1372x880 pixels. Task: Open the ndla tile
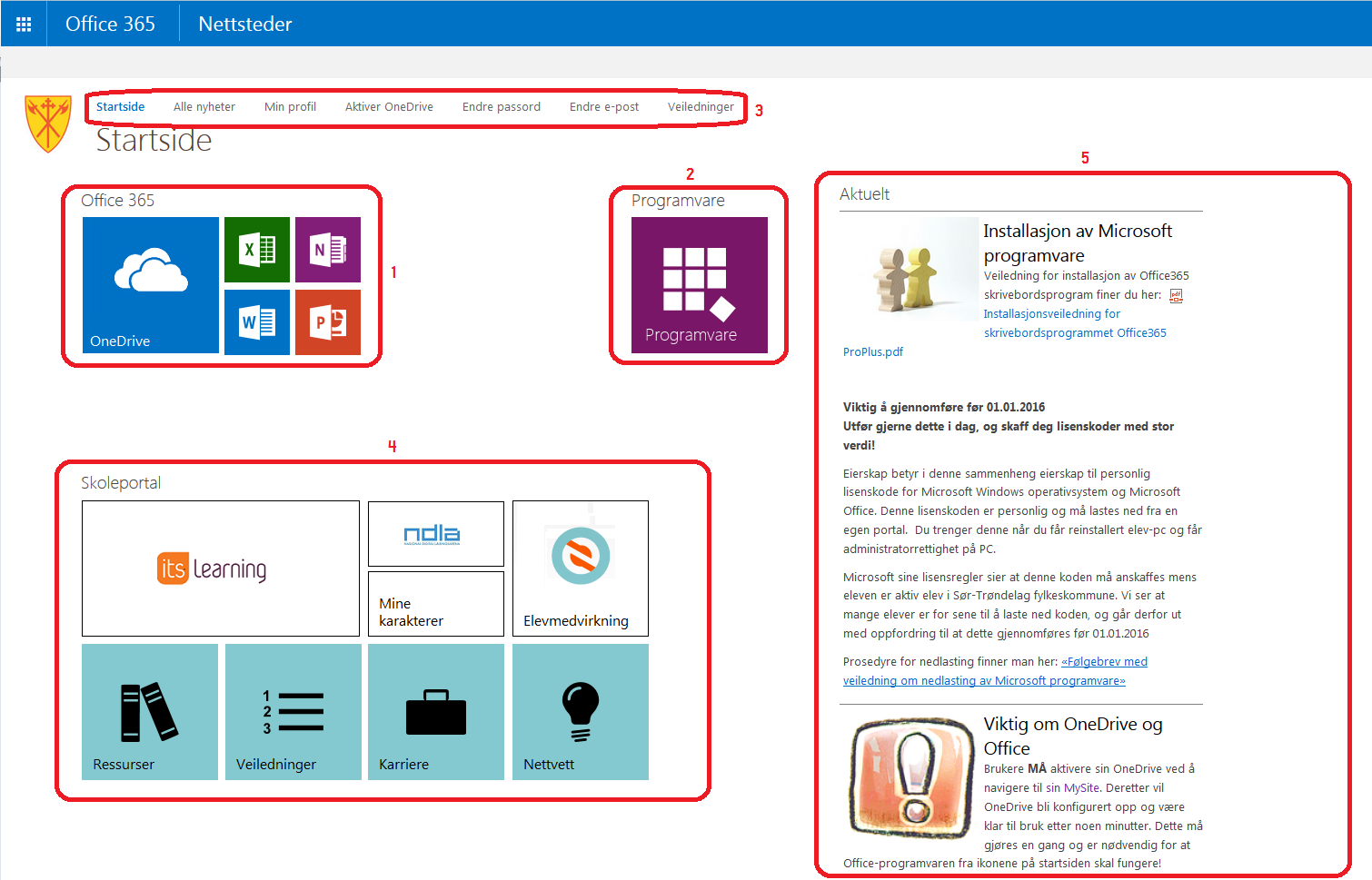(436, 534)
